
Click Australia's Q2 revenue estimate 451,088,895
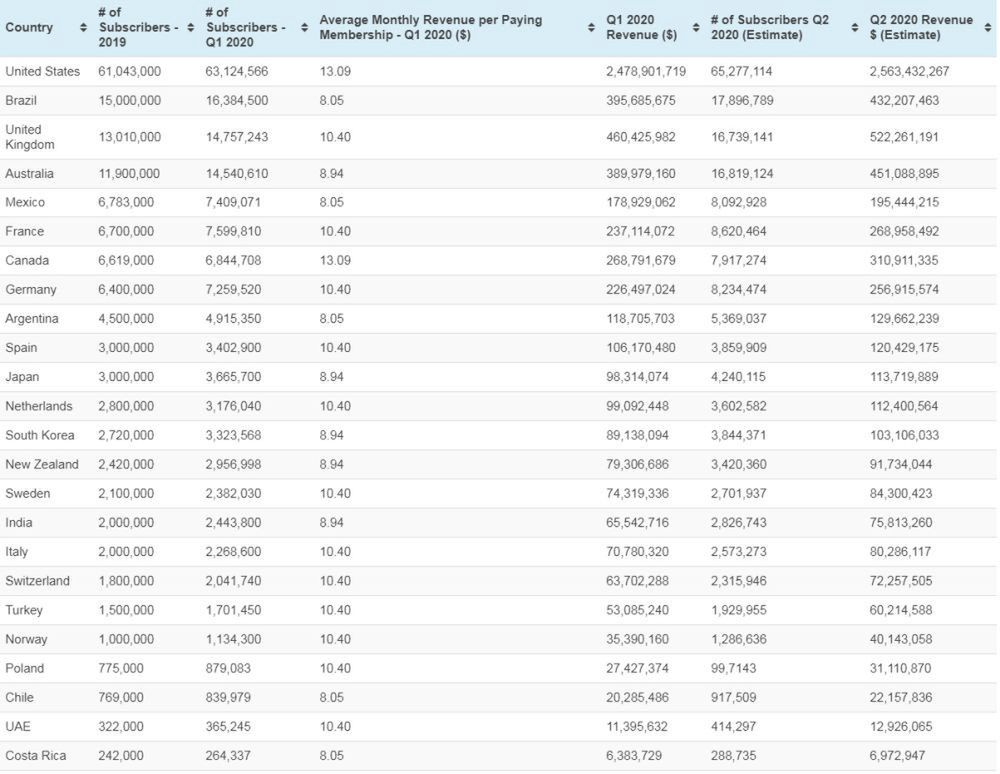pos(904,174)
